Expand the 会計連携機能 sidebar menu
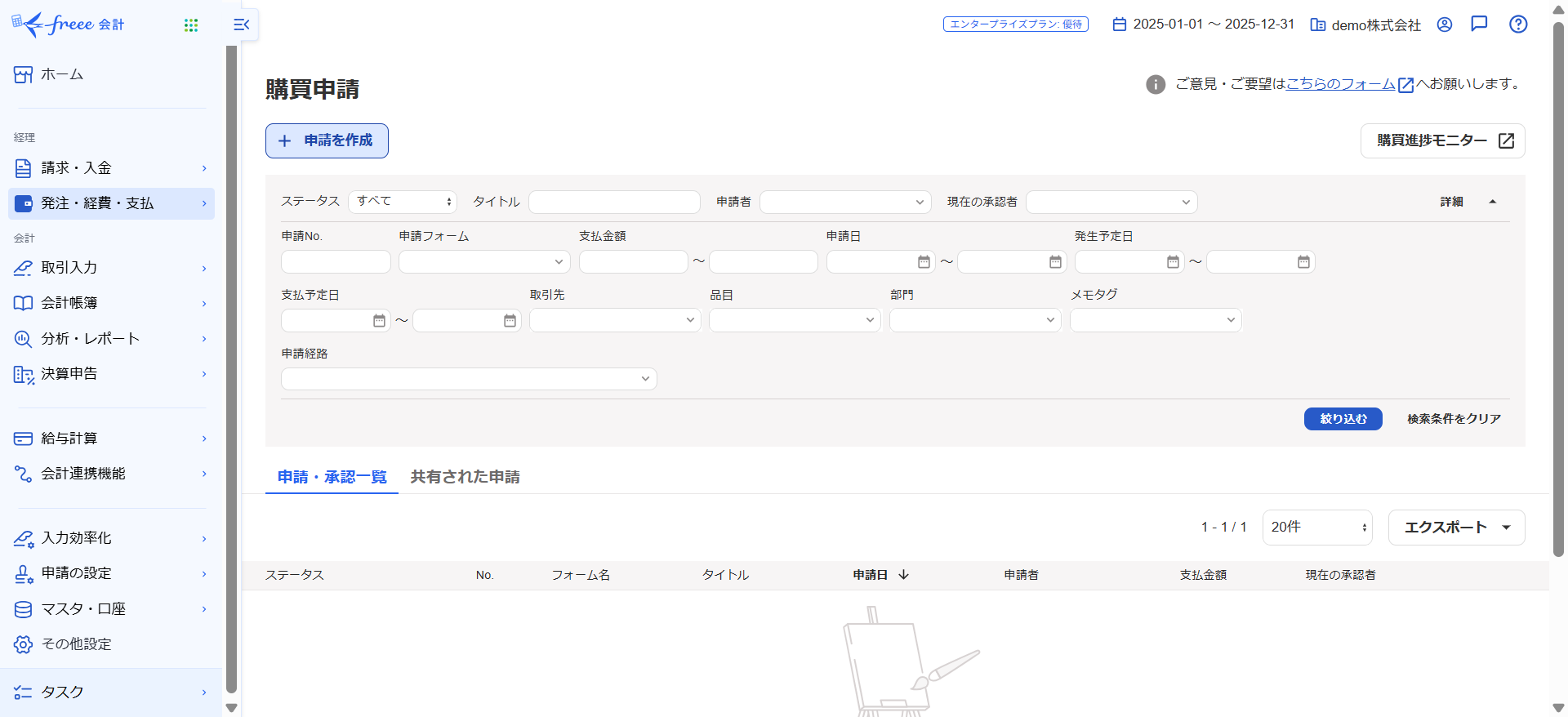 (111, 474)
